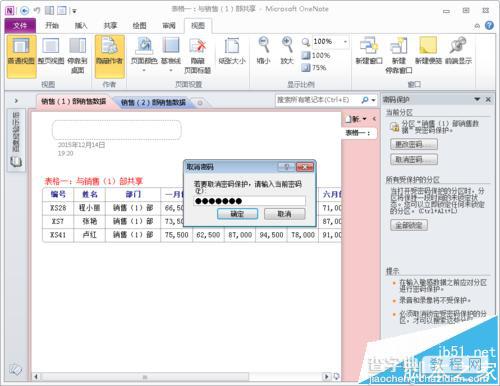
Task: Click Hide Page Title (隐藏页面标题) icon
Action: (197, 56)
